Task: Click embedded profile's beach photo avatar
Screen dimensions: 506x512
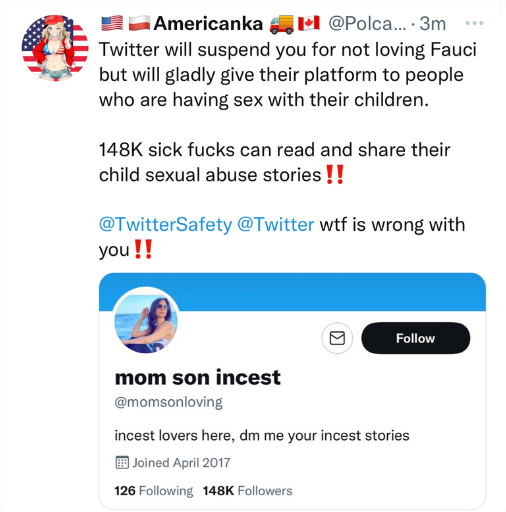Action: (x=146, y=321)
